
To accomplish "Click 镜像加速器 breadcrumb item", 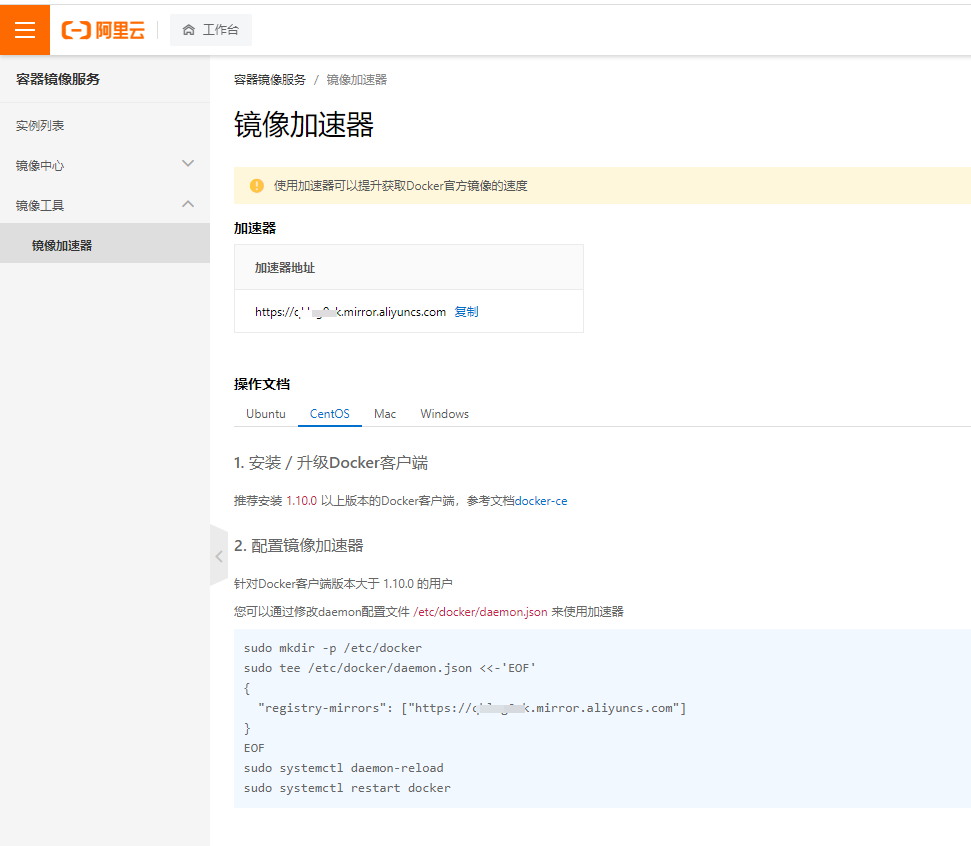I will [x=357, y=80].
